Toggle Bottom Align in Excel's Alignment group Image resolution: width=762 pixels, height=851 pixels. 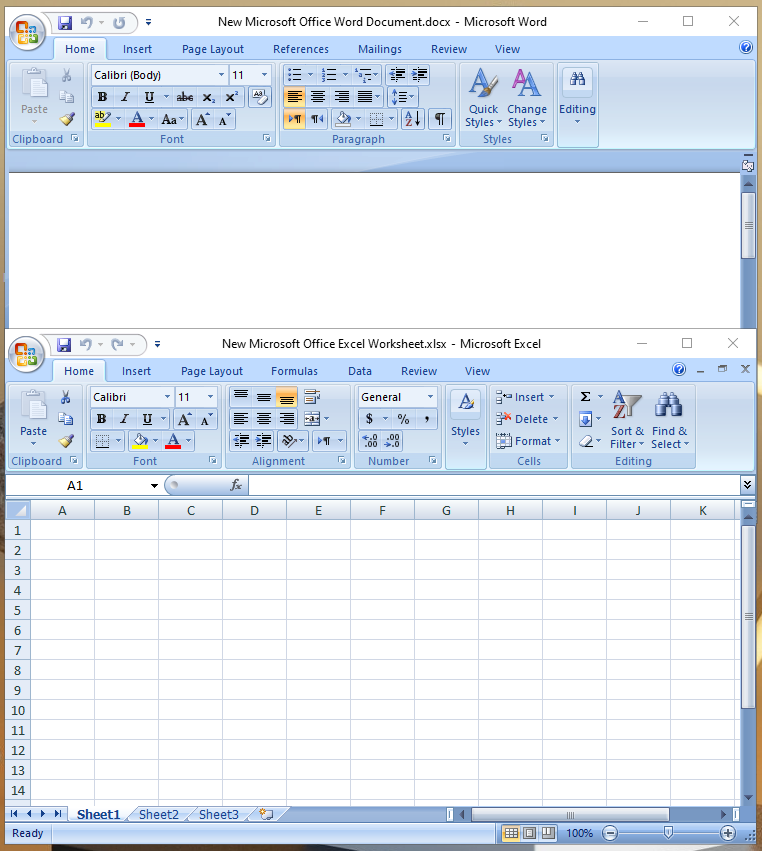click(x=287, y=397)
